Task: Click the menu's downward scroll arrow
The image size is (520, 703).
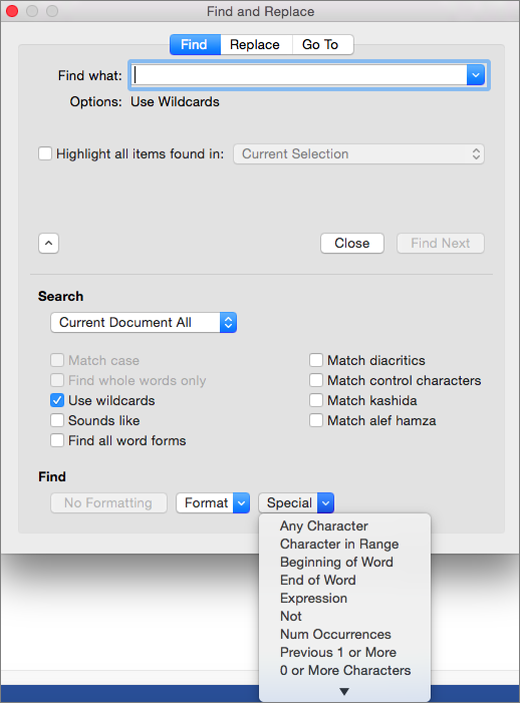Action: click(344, 691)
